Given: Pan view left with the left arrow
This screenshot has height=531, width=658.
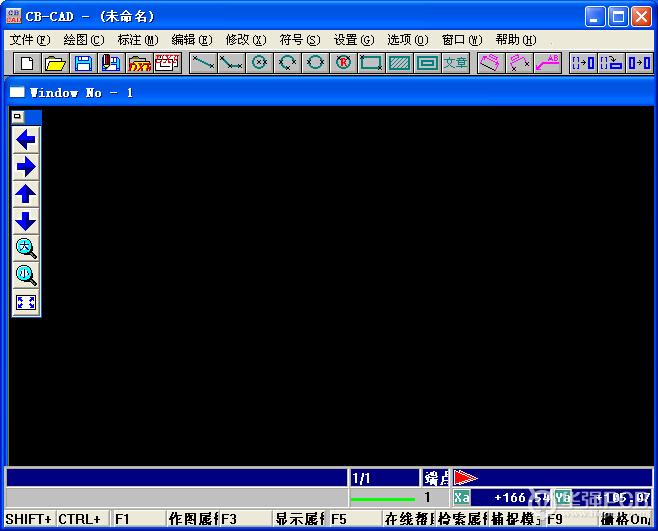Looking at the screenshot, I should (x=26, y=140).
